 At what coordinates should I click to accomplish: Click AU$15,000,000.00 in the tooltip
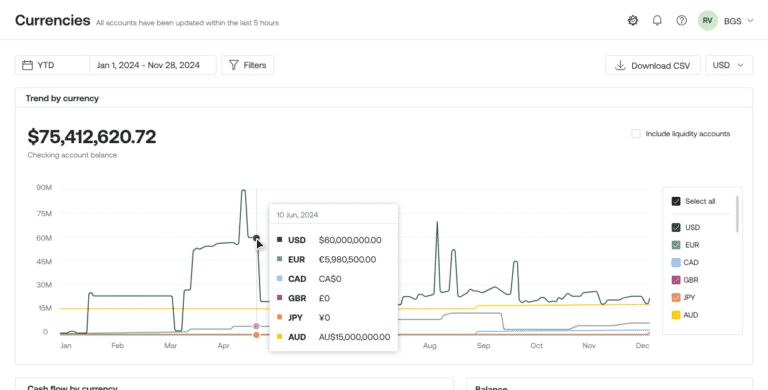pyautogui.click(x=354, y=337)
